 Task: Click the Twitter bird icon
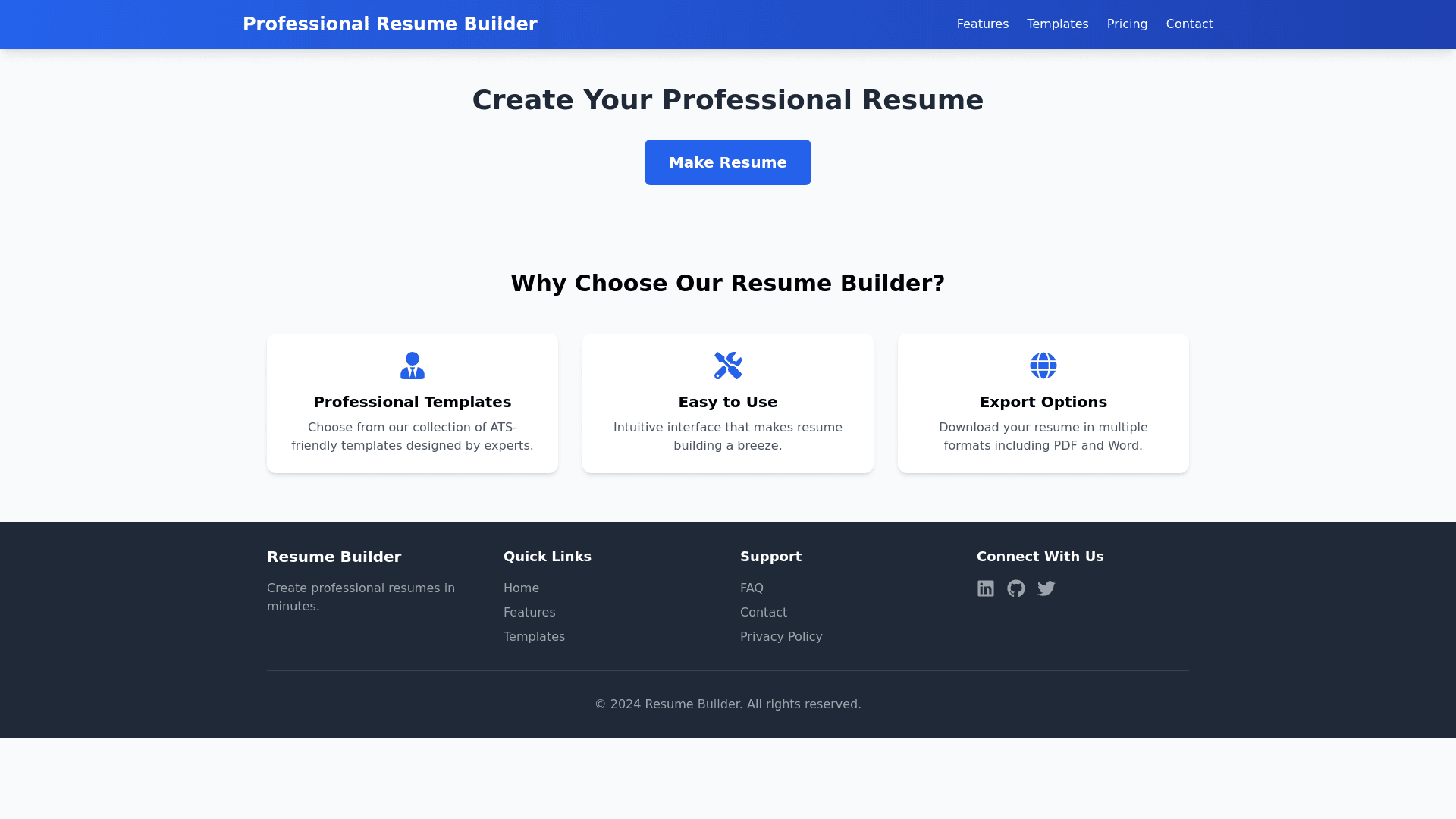coord(1046,588)
